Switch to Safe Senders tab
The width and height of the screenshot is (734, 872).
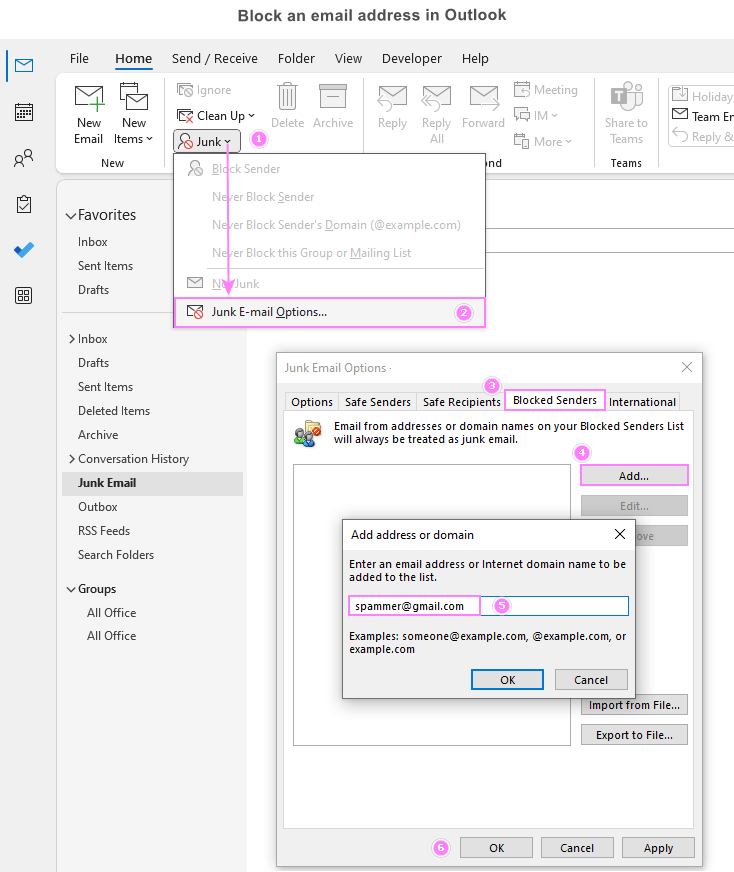click(x=378, y=402)
